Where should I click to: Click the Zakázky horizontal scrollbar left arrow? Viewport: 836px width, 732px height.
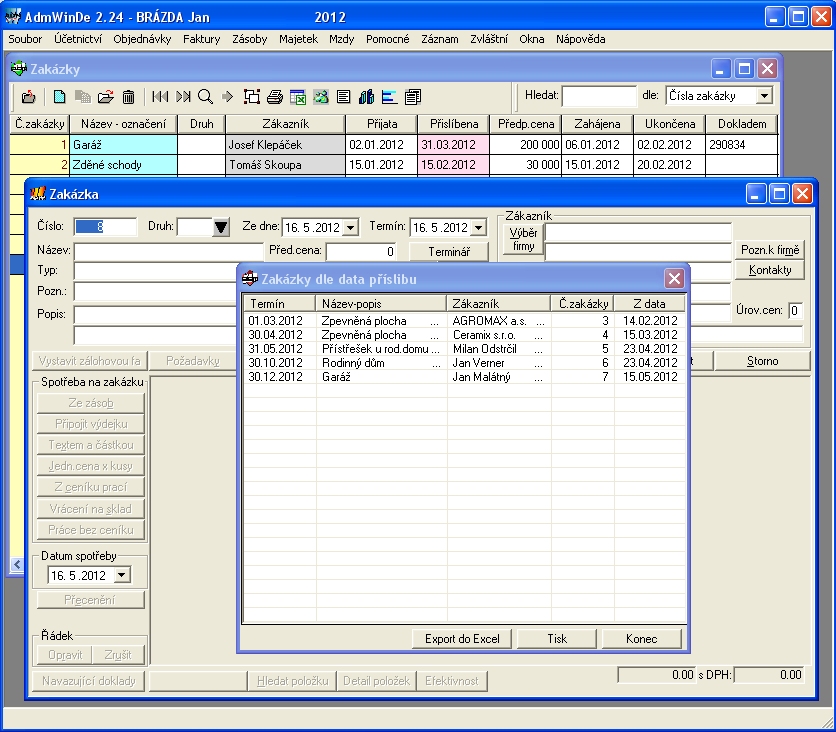18,564
